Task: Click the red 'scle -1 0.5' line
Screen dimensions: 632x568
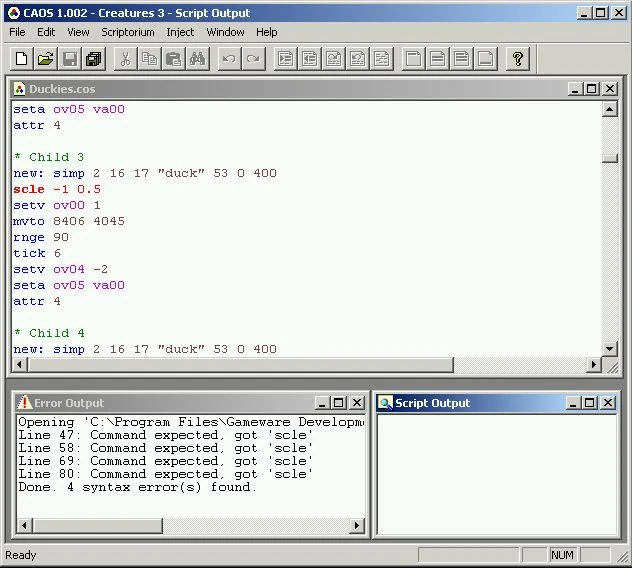Action: pyautogui.click(x=57, y=189)
